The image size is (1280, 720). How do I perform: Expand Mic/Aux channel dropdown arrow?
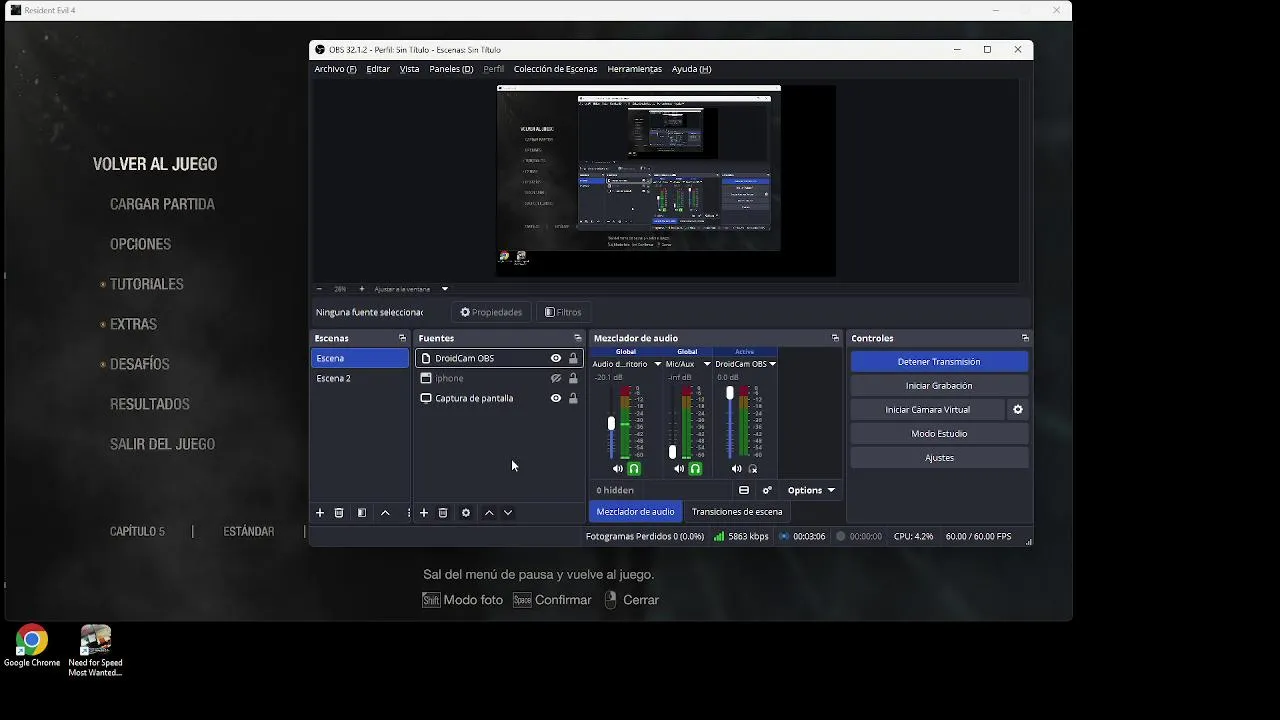(707, 364)
